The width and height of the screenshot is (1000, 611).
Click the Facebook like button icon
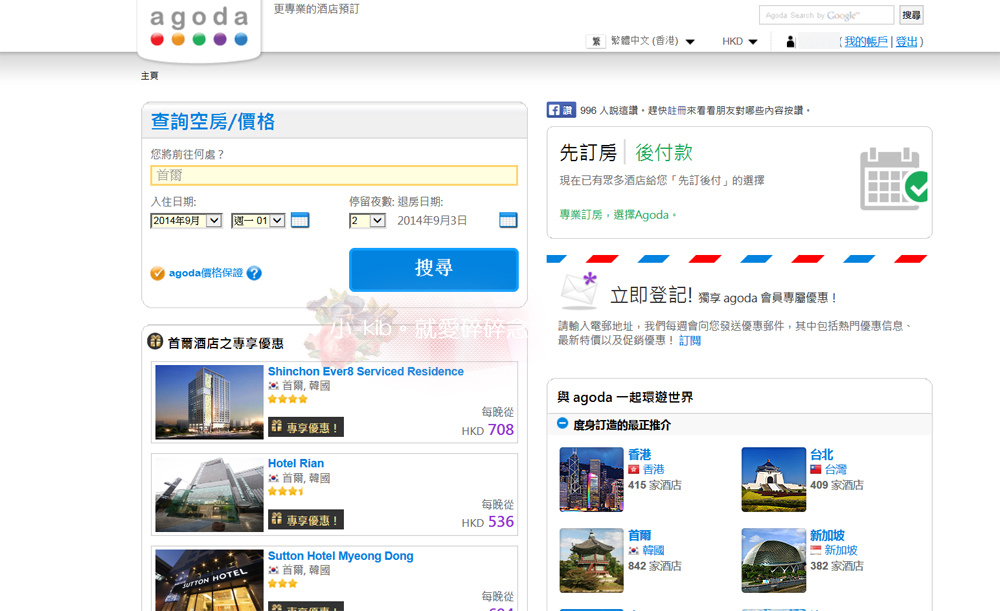[561, 110]
